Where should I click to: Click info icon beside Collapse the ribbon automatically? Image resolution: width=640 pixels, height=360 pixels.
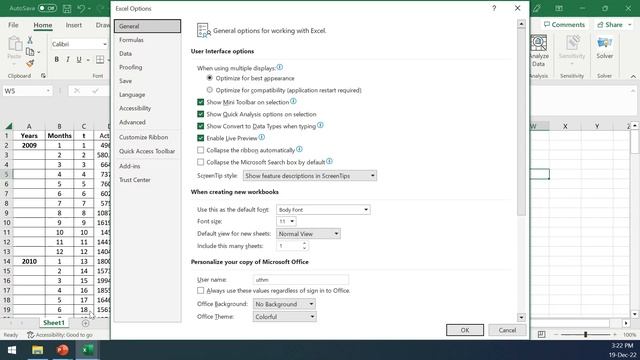[299, 149]
